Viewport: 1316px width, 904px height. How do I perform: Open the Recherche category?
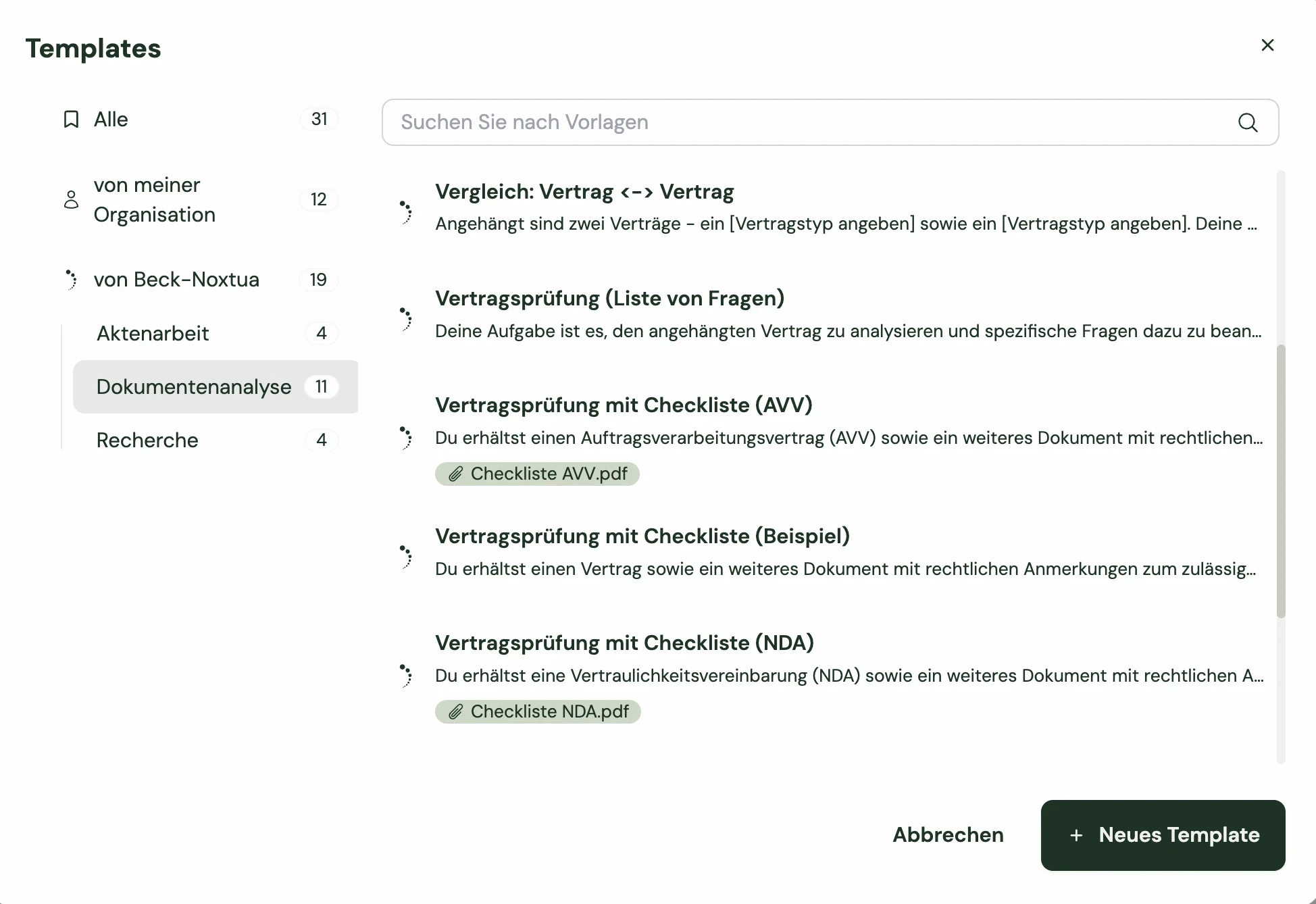click(x=147, y=441)
